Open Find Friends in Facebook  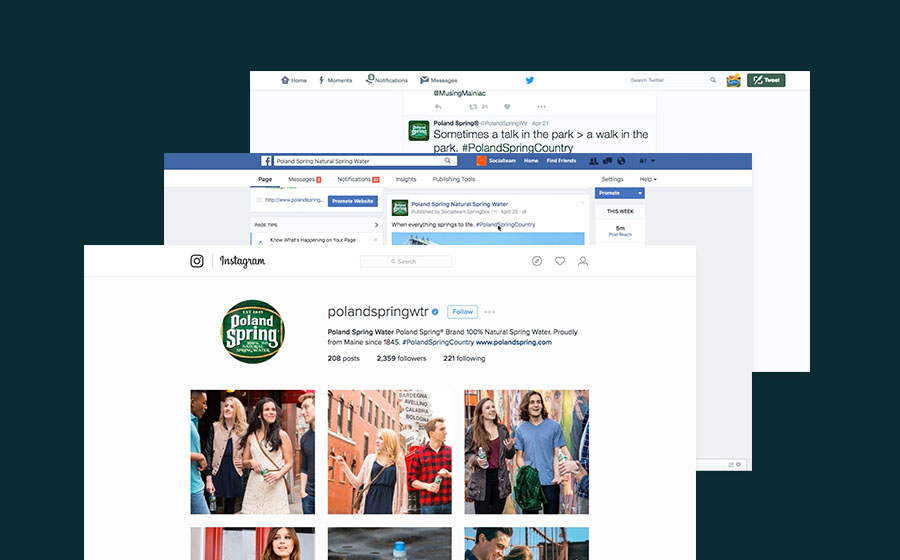pos(561,161)
